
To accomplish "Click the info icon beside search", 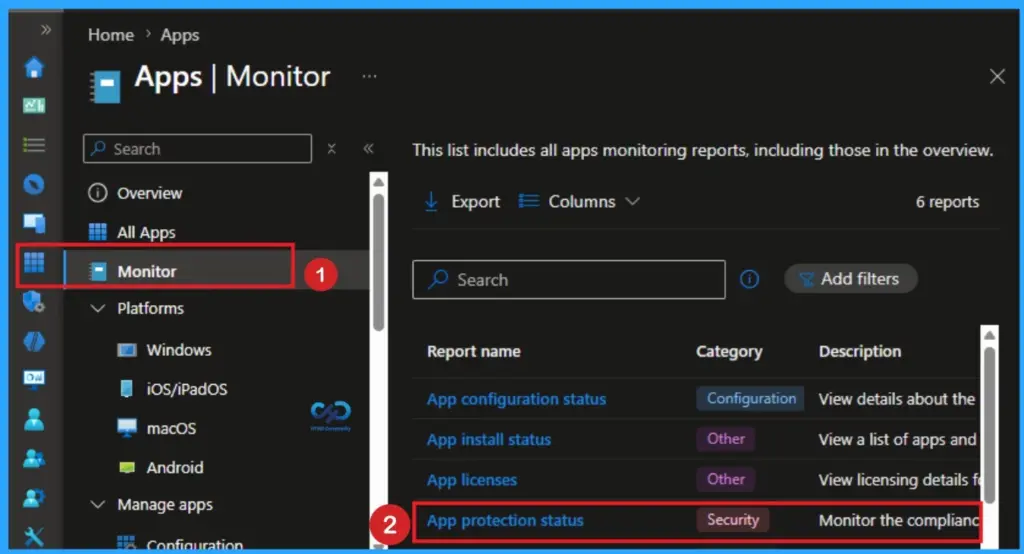I will coord(749,280).
